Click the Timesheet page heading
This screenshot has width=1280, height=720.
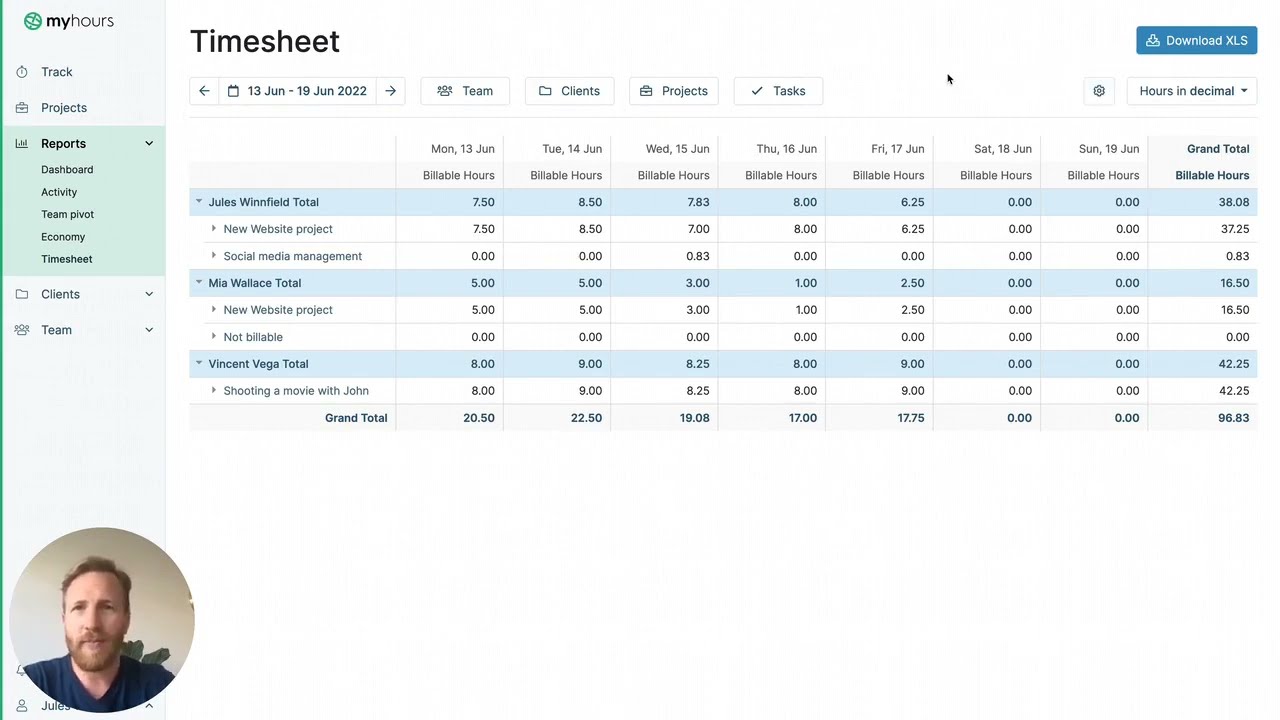(265, 41)
